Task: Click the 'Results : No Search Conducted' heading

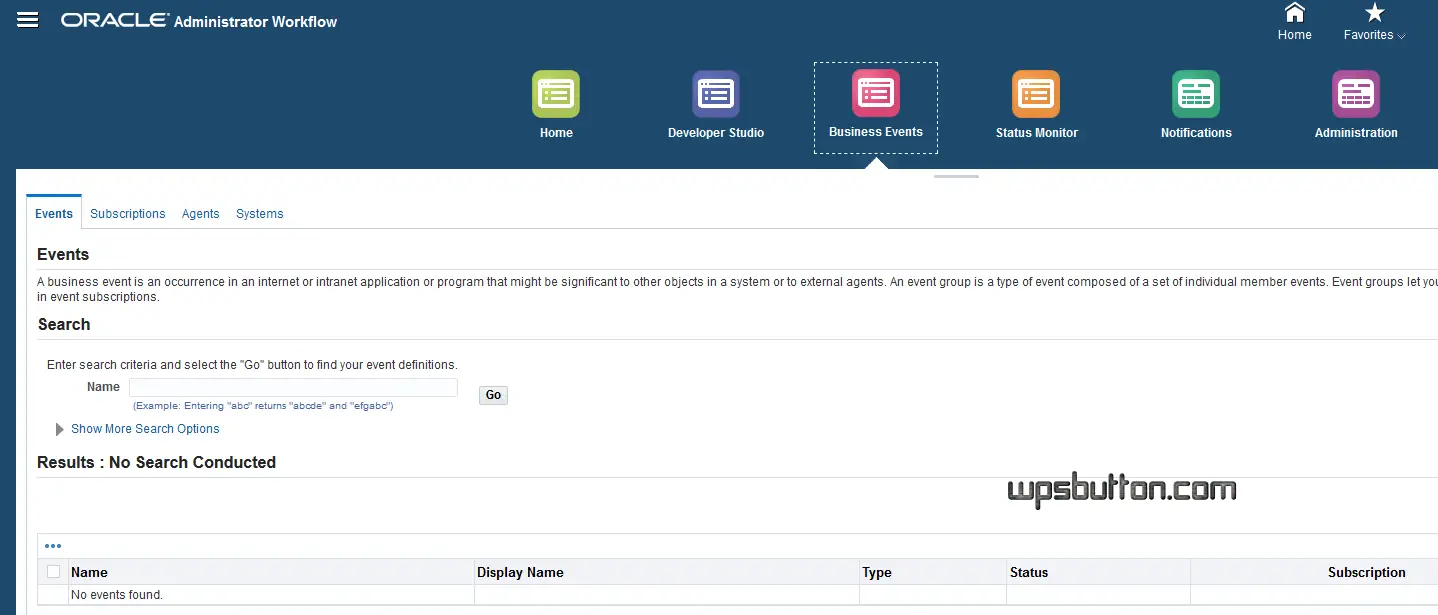Action: 156,462
